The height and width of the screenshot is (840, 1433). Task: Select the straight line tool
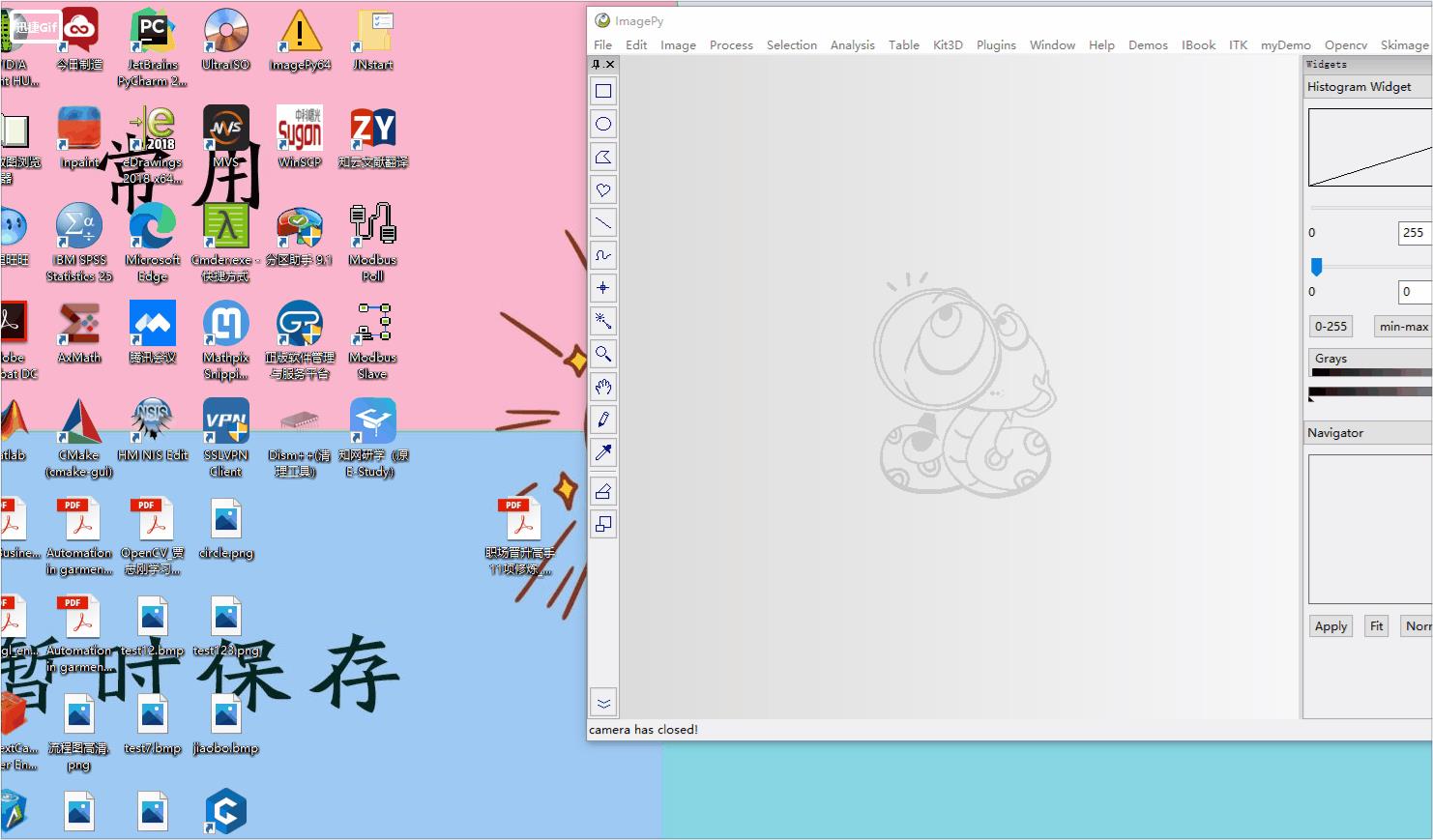603,222
